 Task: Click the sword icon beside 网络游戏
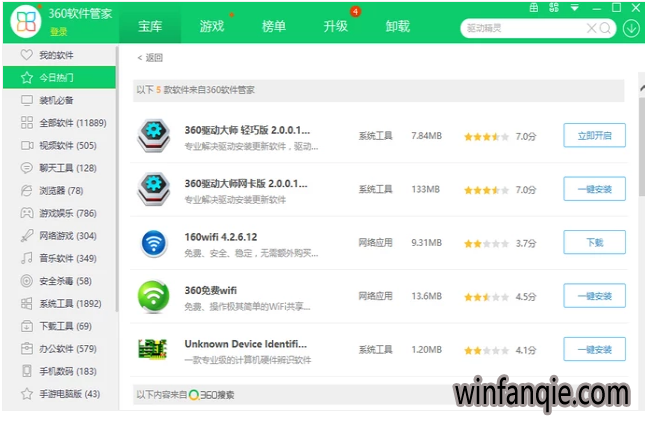(x=27, y=236)
